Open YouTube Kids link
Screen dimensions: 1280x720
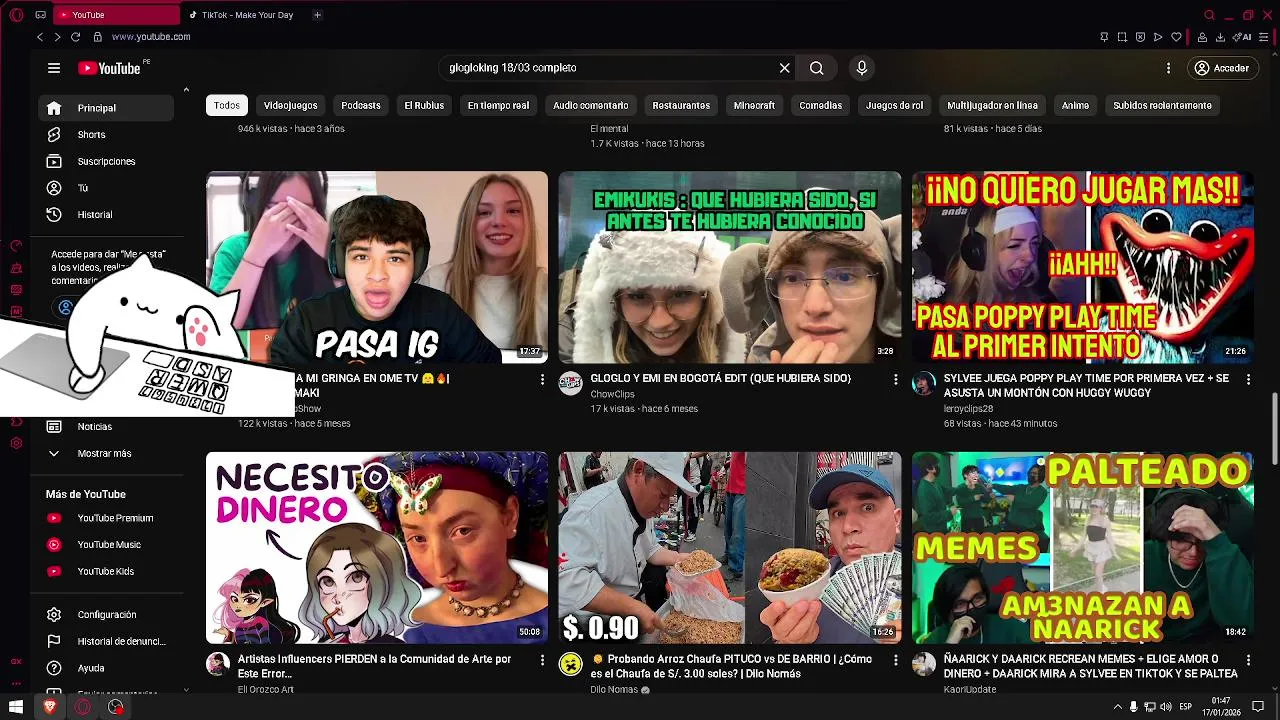[106, 572]
